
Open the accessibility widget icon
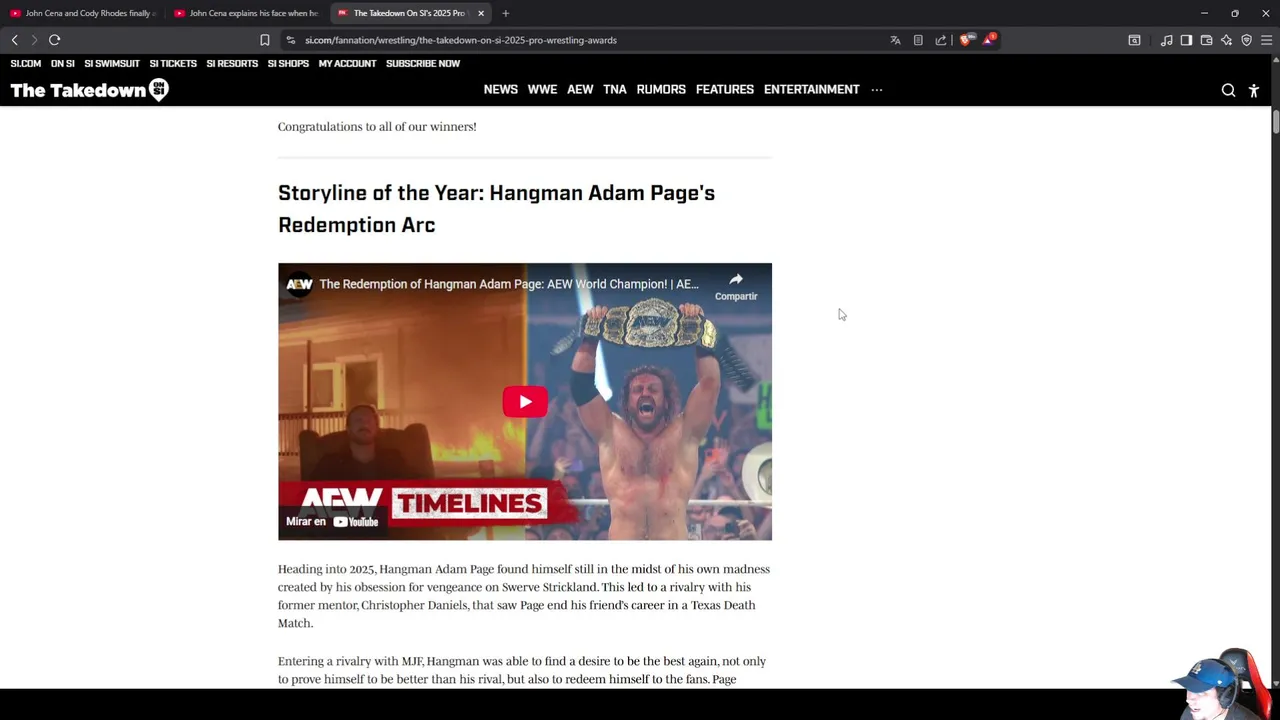point(1254,90)
